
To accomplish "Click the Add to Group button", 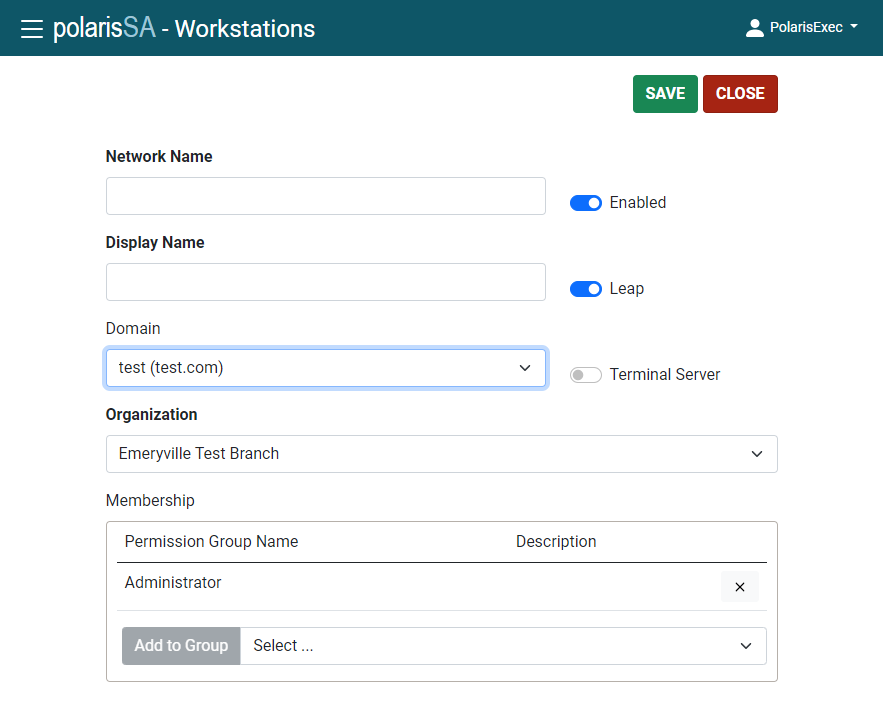I will (181, 646).
